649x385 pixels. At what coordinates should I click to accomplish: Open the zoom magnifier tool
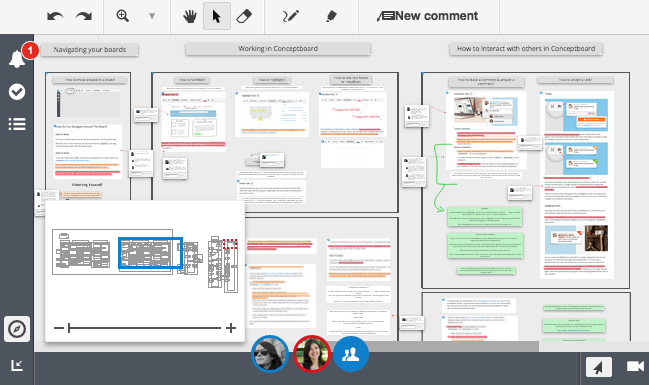123,16
